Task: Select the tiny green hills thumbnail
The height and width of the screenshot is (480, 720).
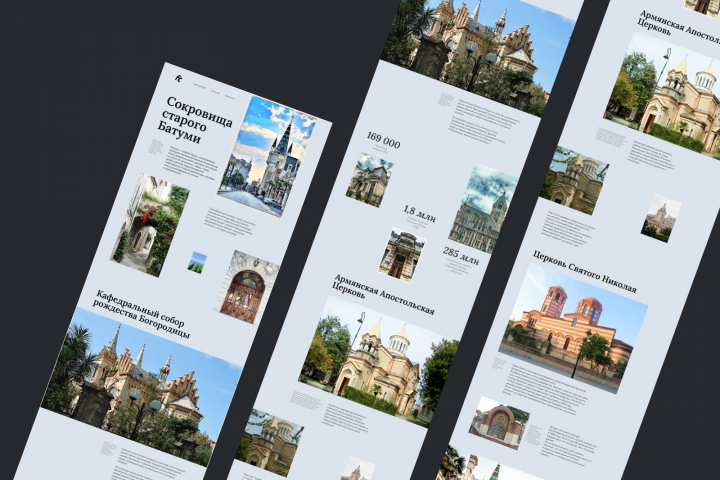Action: [x=197, y=263]
